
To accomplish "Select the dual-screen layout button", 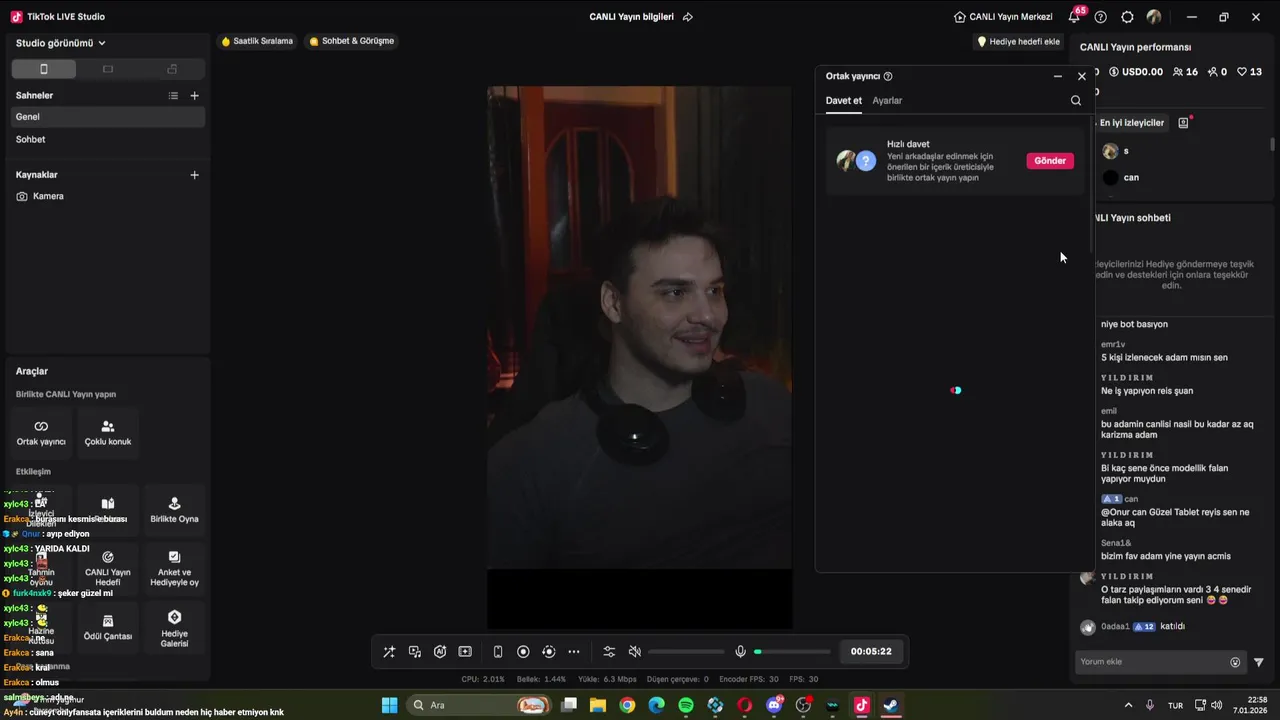I will (x=172, y=69).
